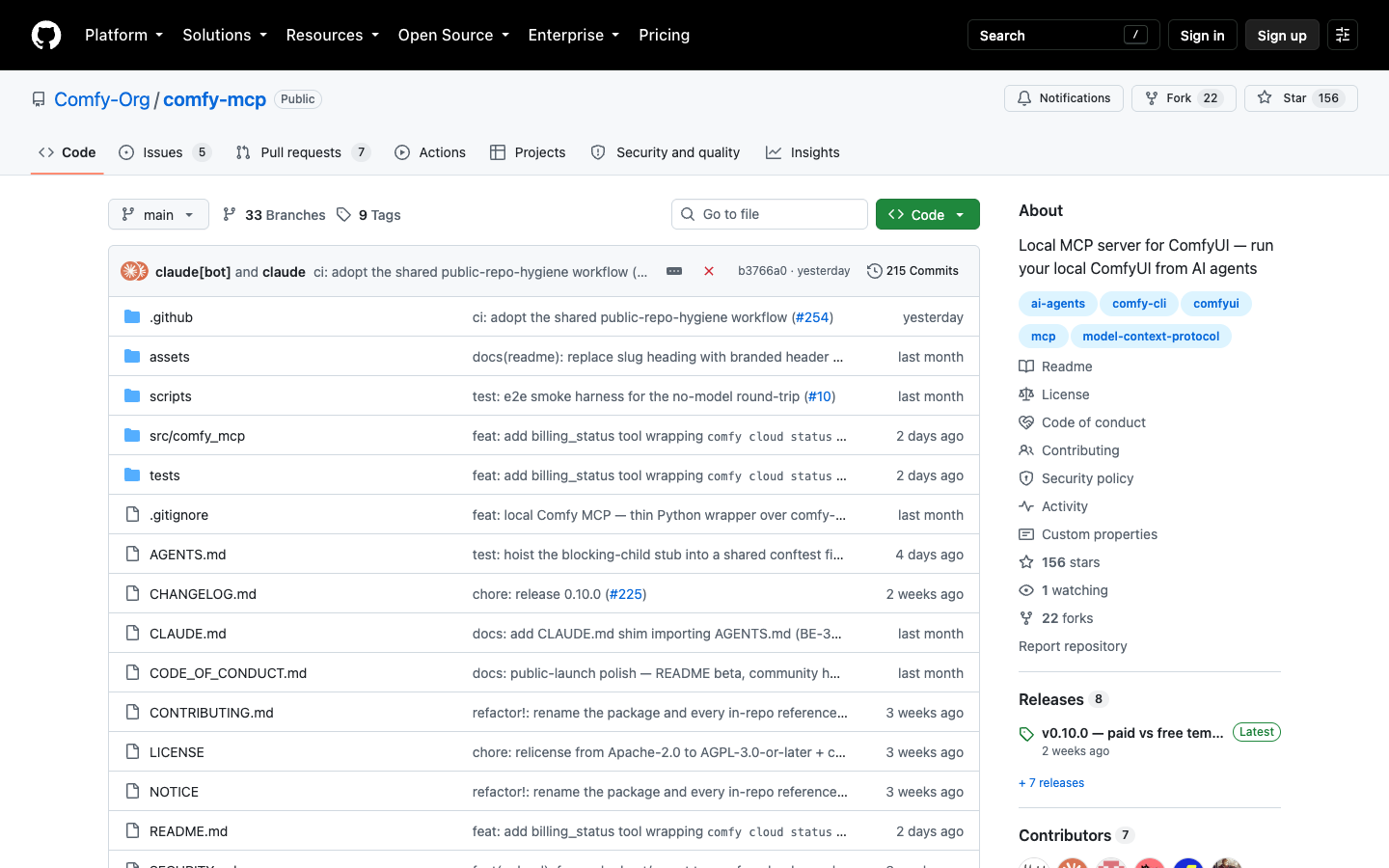Viewport: 1389px width, 868px height.
Task: Expand the Open Source menu
Action: point(453,35)
